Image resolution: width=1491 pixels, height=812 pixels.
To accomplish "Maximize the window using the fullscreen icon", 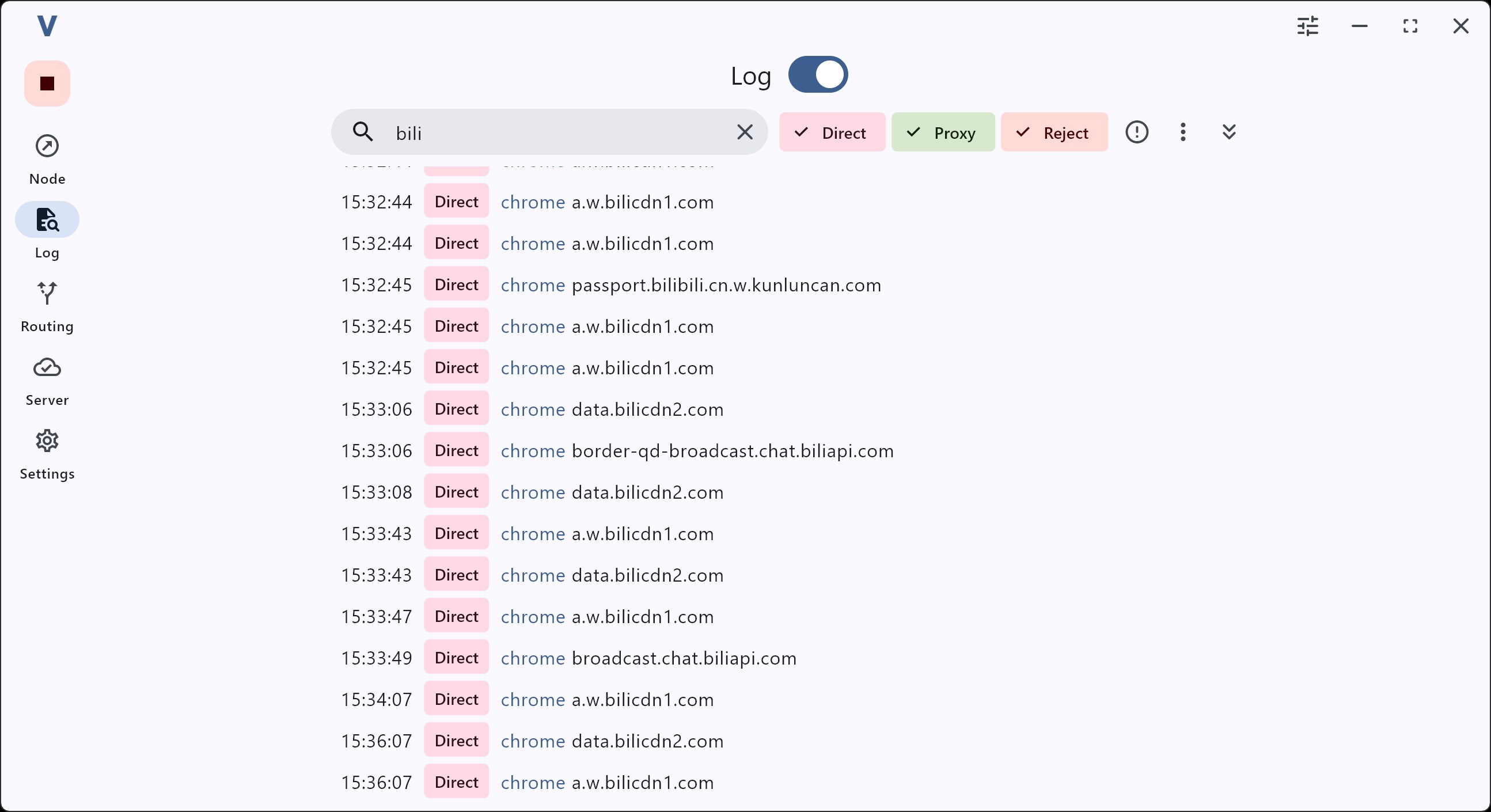I will (x=1410, y=26).
